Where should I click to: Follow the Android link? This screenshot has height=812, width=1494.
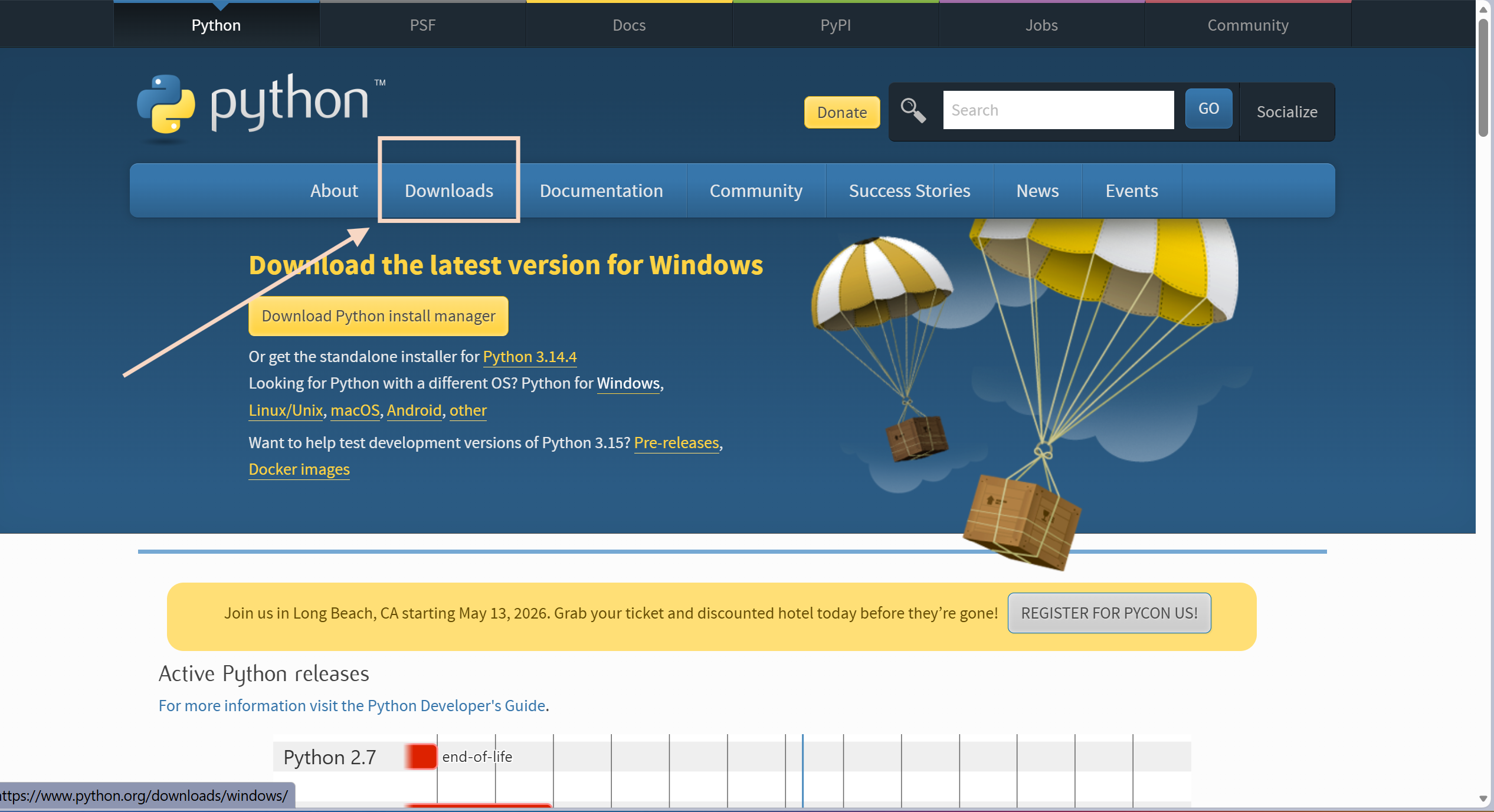(x=414, y=410)
